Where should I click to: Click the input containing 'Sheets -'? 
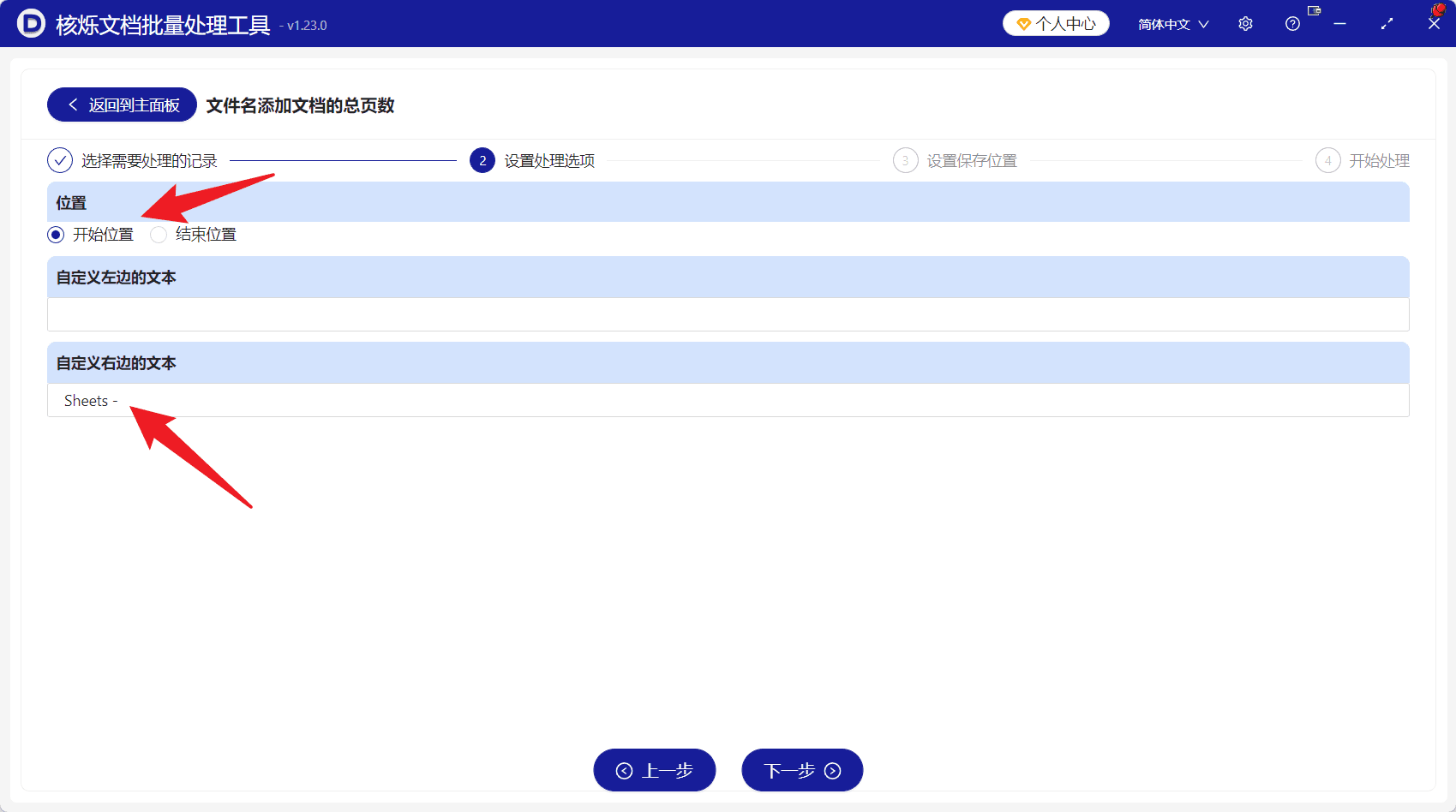pyautogui.click(x=728, y=400)
